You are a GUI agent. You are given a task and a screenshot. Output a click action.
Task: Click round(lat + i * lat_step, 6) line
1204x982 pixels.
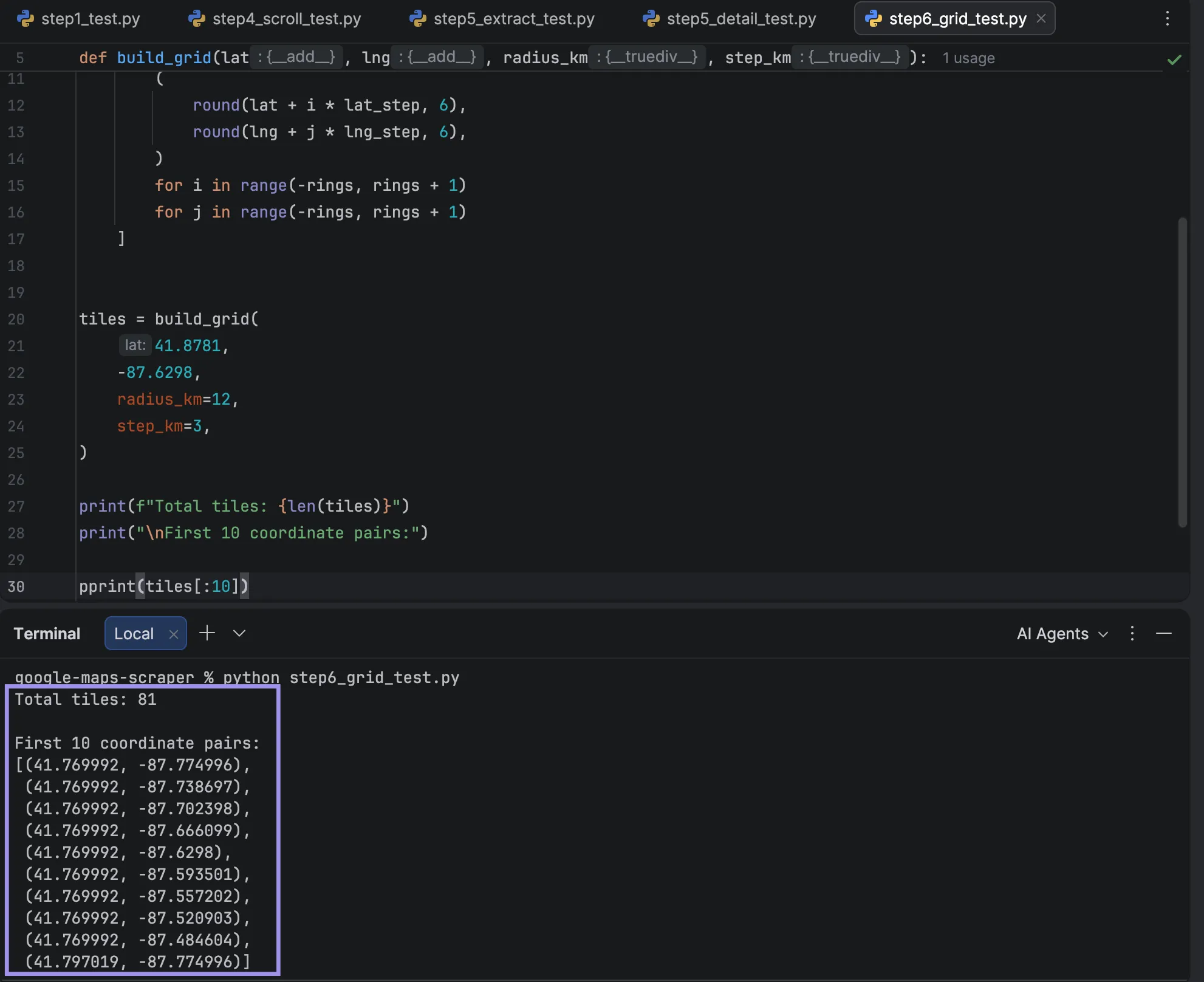[329, 105]
